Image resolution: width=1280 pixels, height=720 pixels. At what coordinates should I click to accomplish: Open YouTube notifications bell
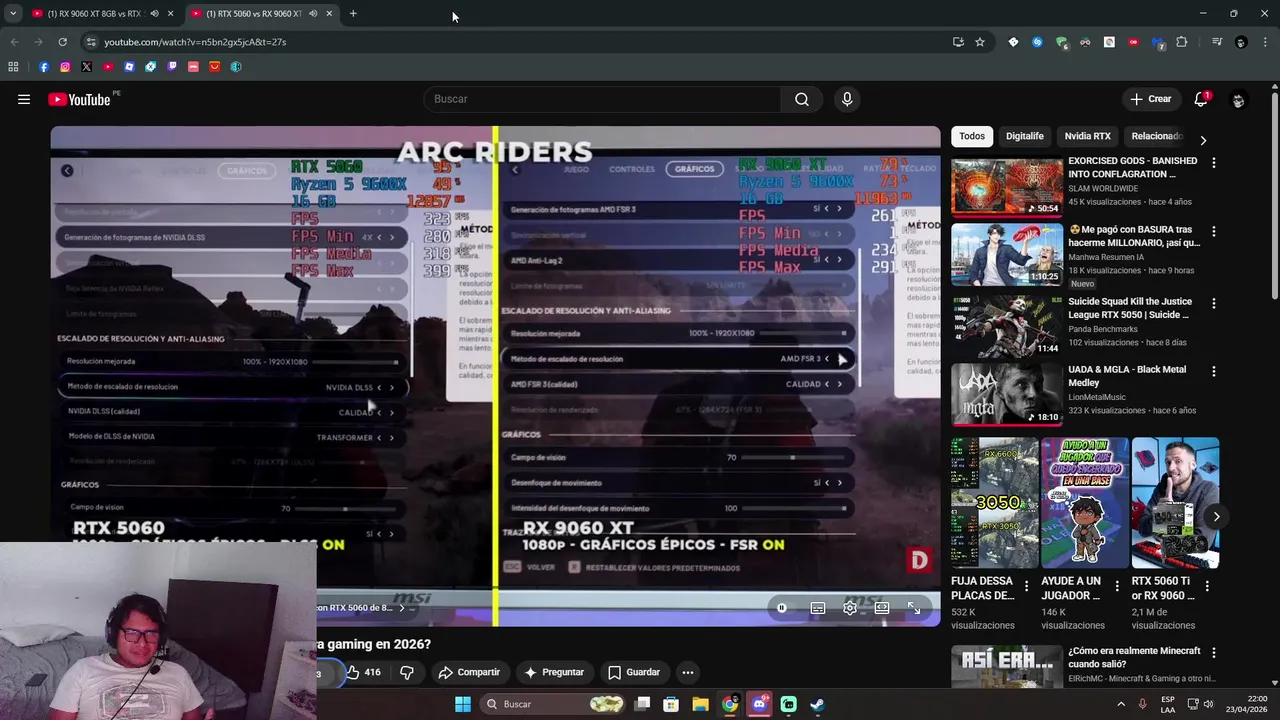(1201, 99)
